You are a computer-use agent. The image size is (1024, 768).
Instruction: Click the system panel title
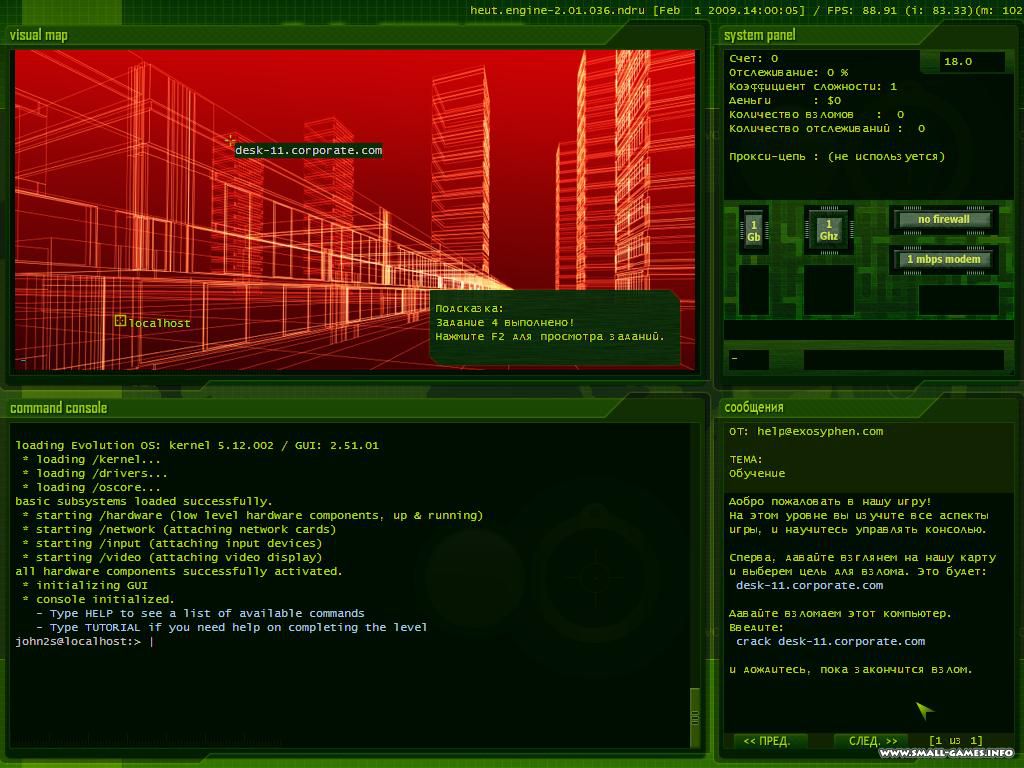(760, 35)
